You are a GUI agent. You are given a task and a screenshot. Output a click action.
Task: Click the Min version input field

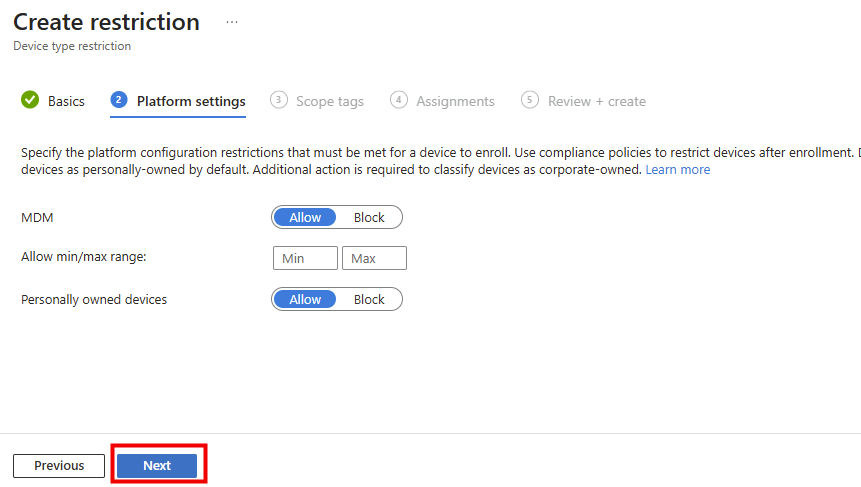tap(305, 258)
